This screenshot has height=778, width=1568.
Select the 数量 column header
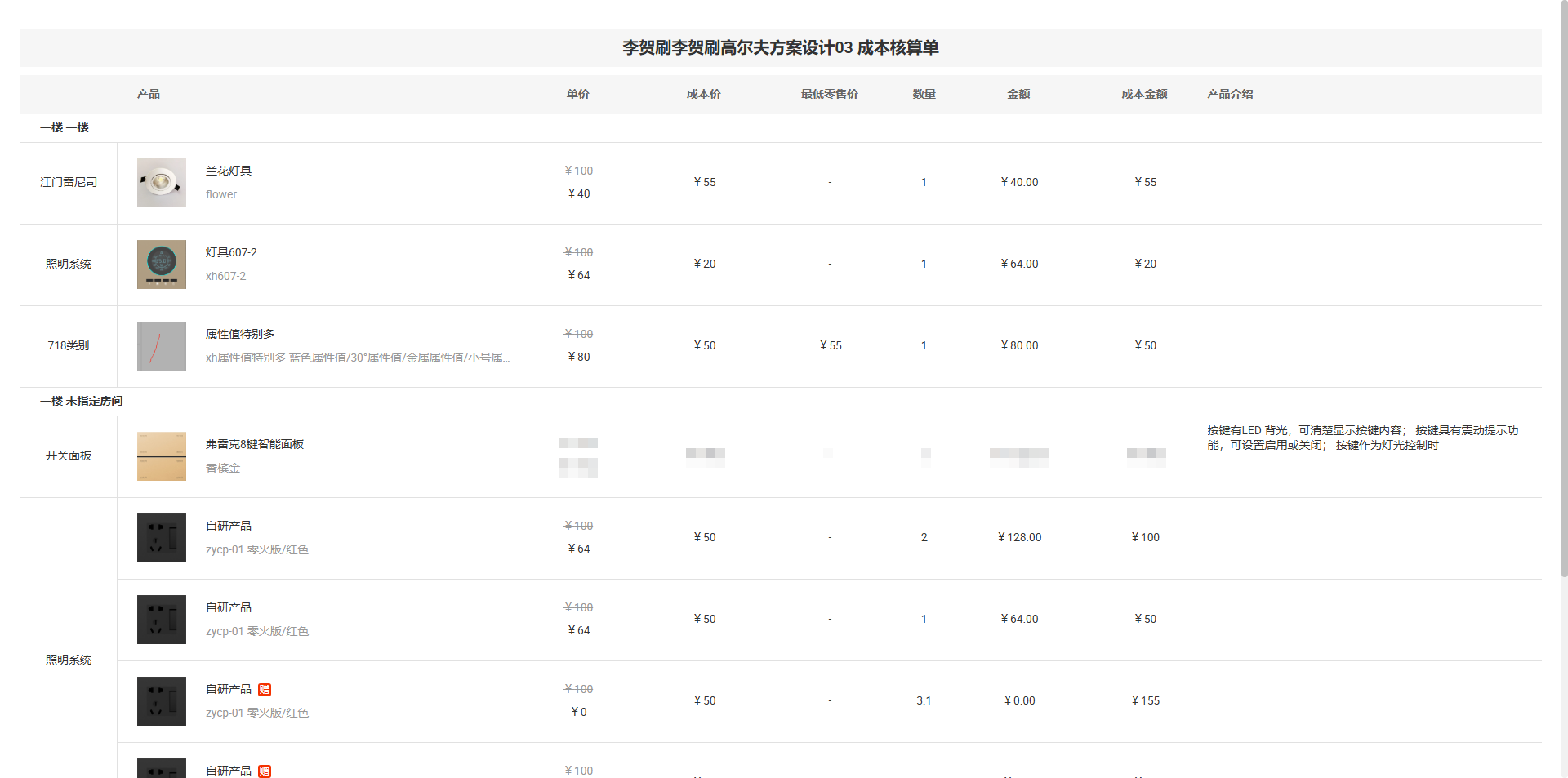pos(924,94)
